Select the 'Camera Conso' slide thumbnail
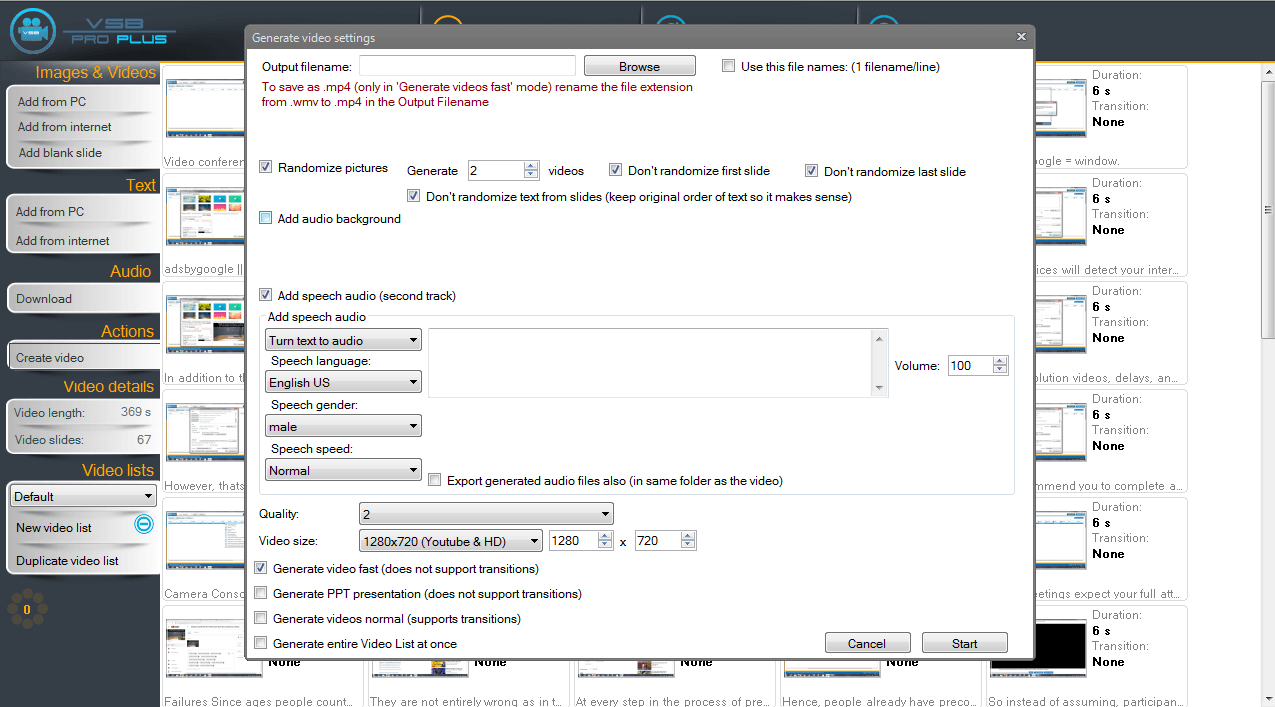 coord(204,538)
